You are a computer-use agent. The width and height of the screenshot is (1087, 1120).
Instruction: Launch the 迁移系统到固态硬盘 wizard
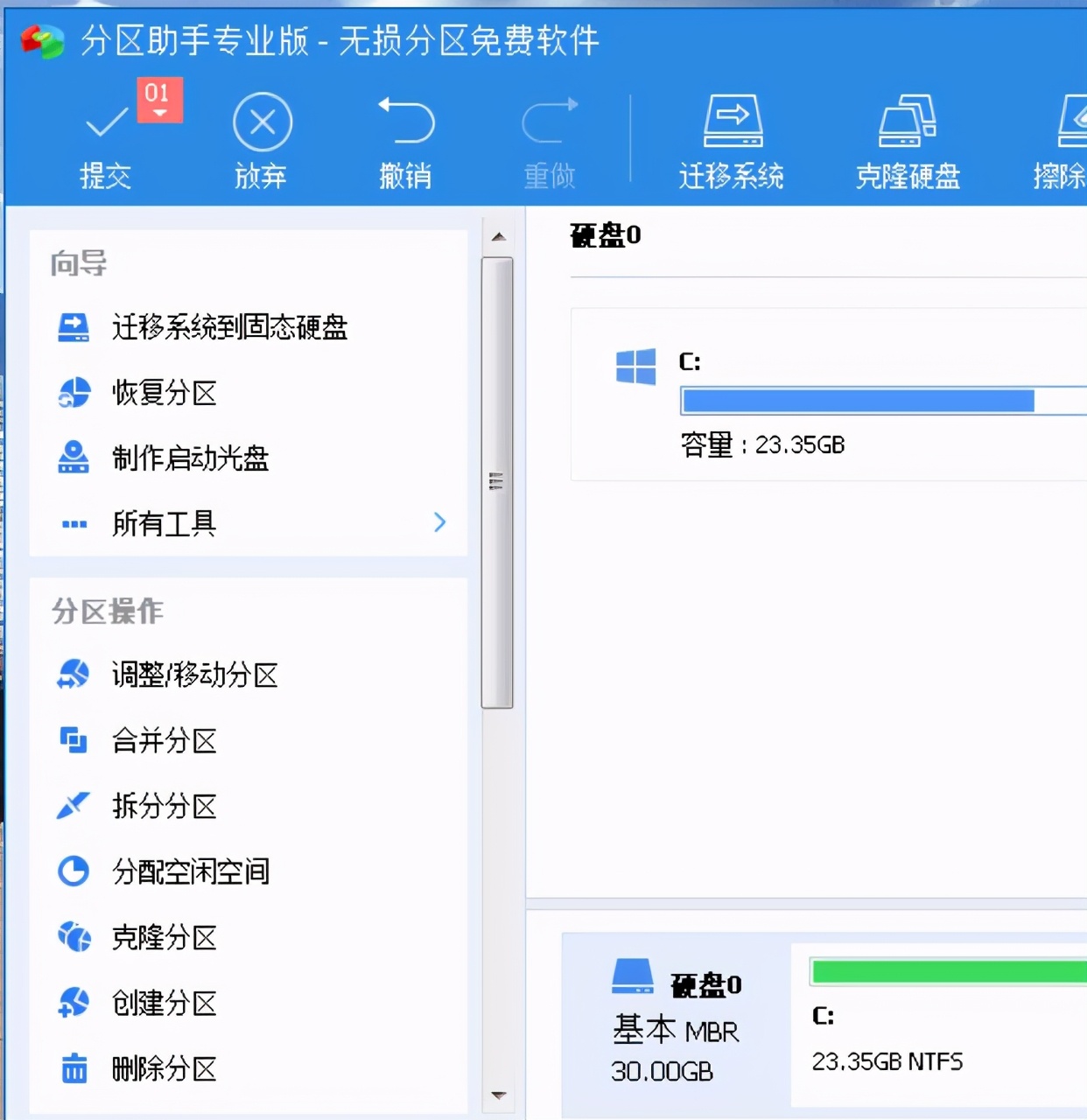click(229, 328)
